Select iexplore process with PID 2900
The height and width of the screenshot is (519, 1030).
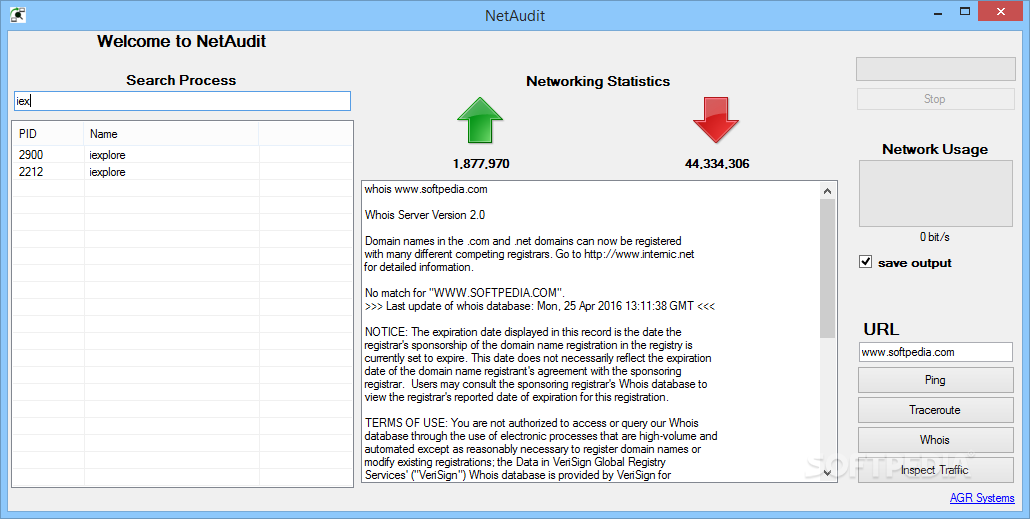click(182, 155)
